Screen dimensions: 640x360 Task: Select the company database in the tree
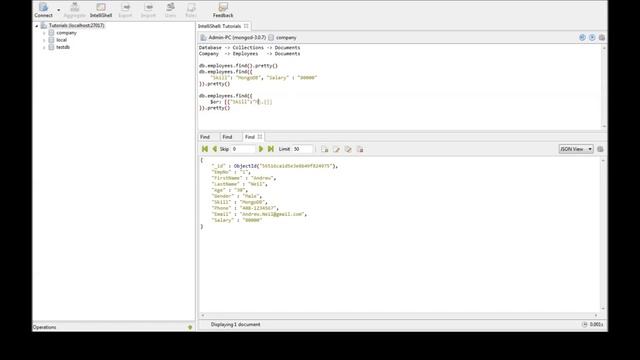67,33
